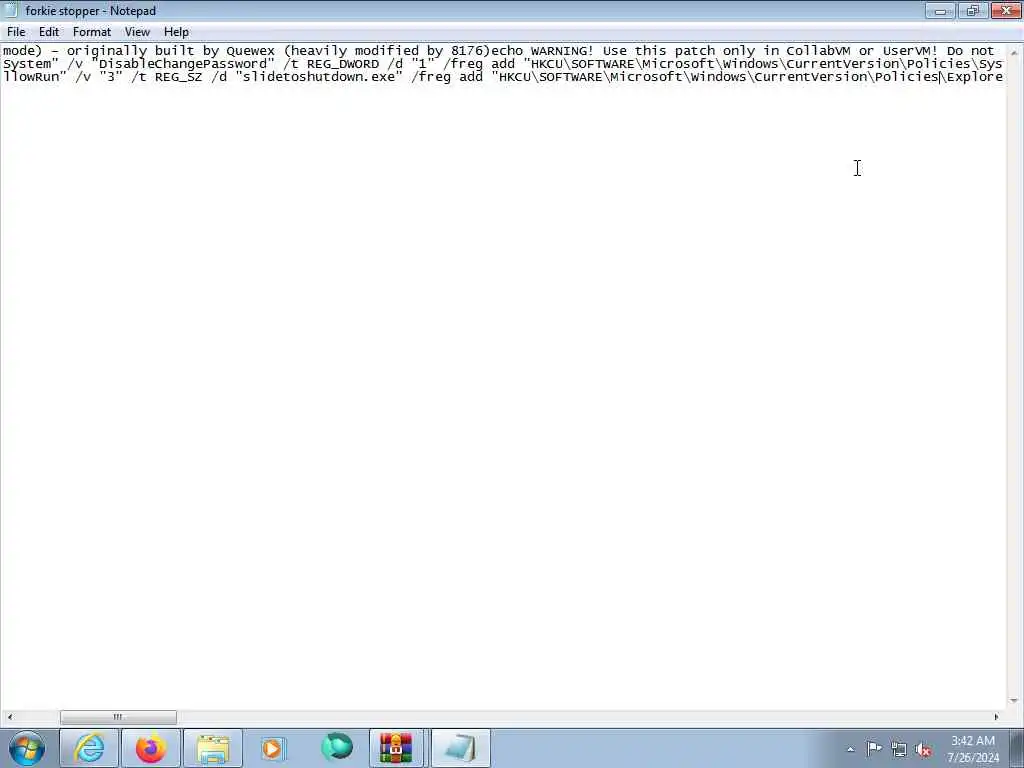
Task: Restore down the Notepad window
Action: click(x=973, y=10)
